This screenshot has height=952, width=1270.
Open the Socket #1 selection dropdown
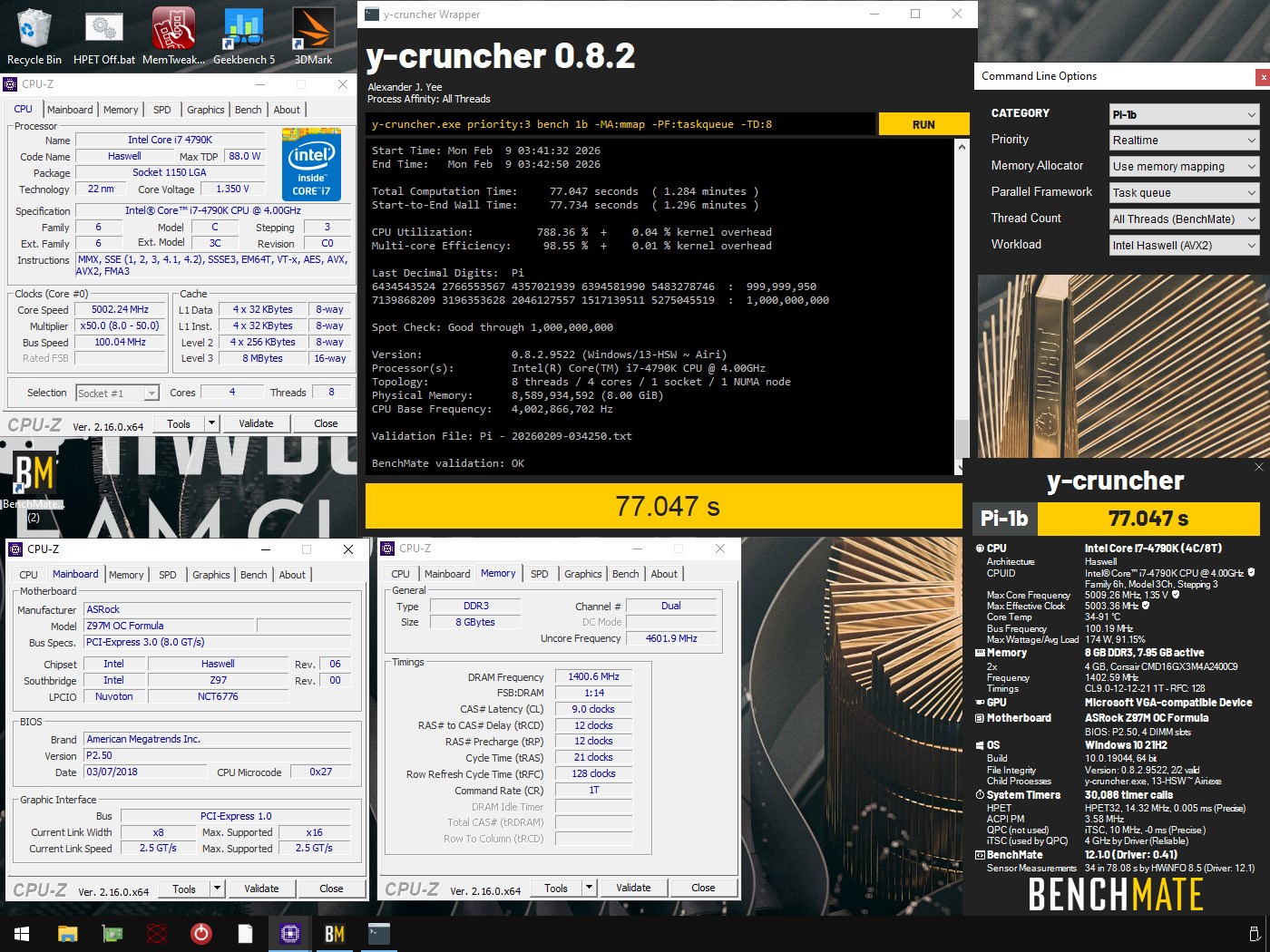pyautogui.click(x=117, y=393)
